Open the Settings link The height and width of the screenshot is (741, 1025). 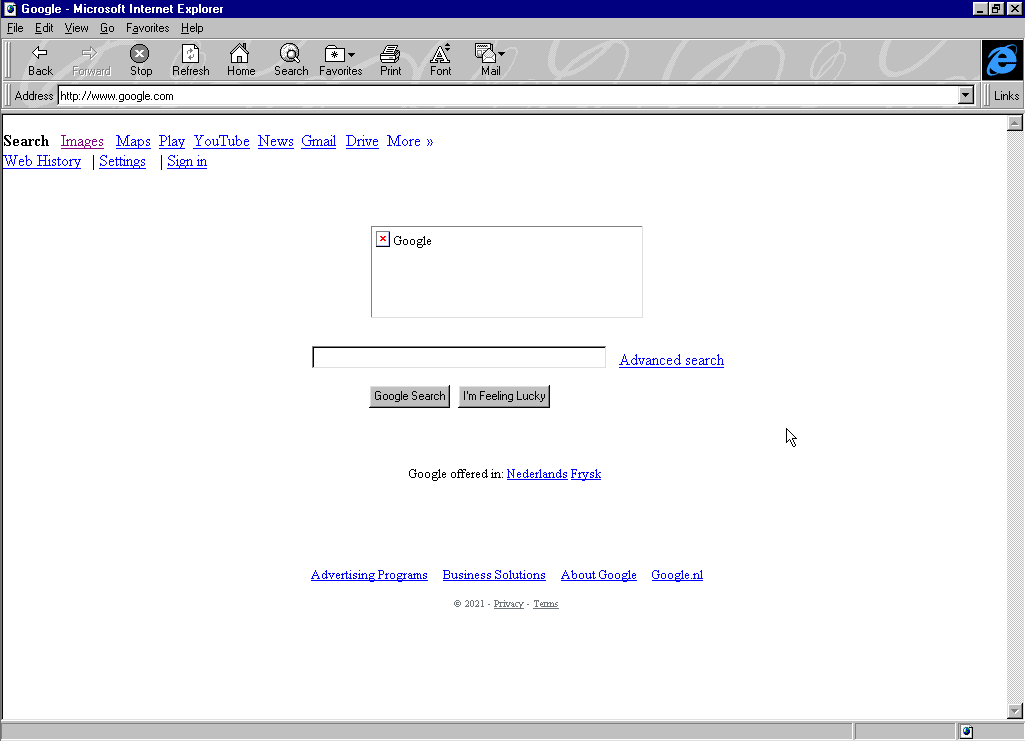(122, 161)
